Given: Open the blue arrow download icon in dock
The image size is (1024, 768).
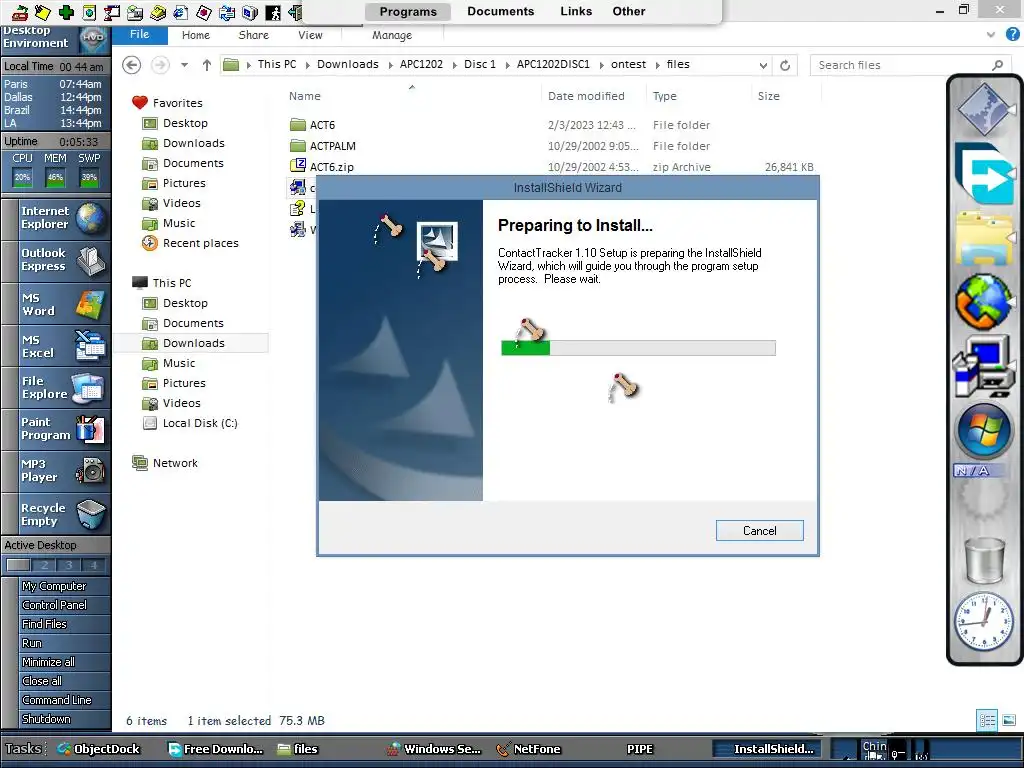Looking at the screenshot, I should 984,174.
